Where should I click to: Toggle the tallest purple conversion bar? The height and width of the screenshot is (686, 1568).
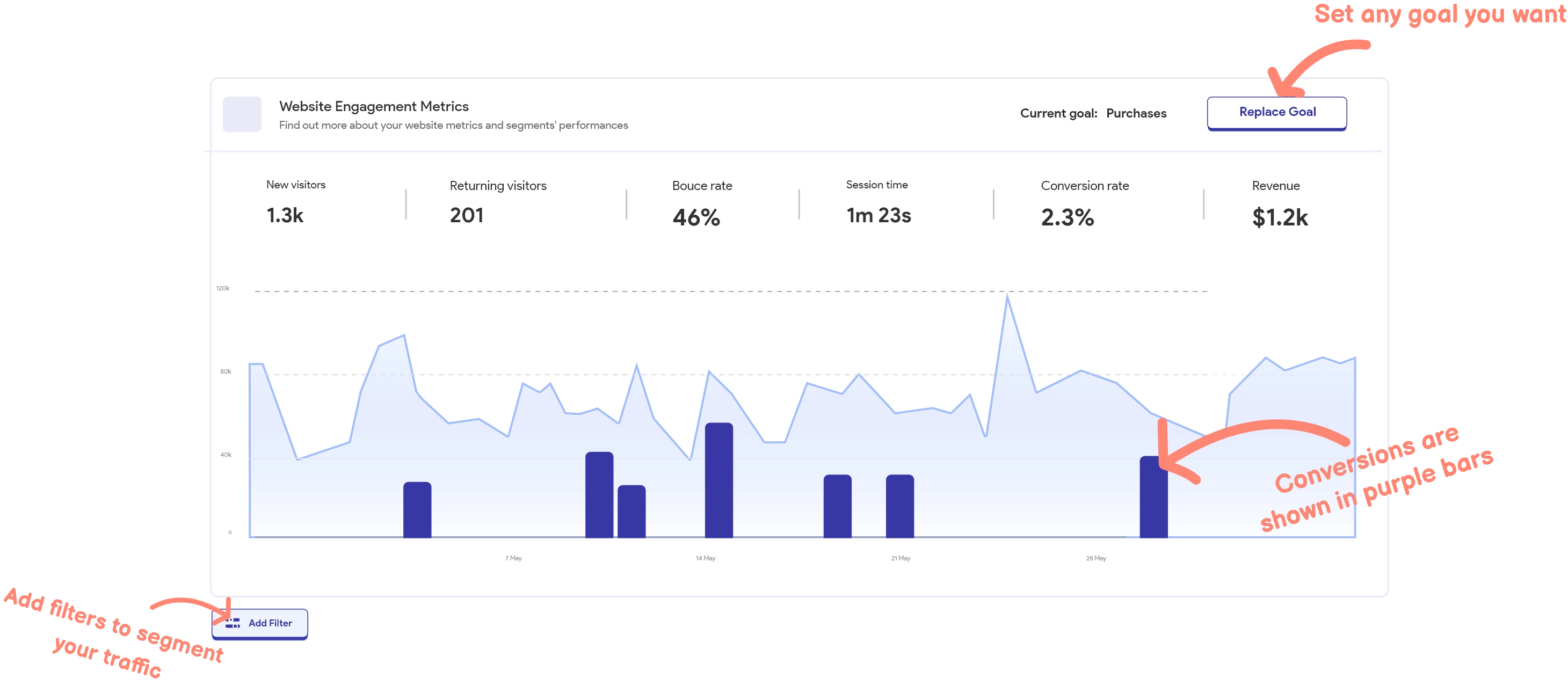point(718,481)
